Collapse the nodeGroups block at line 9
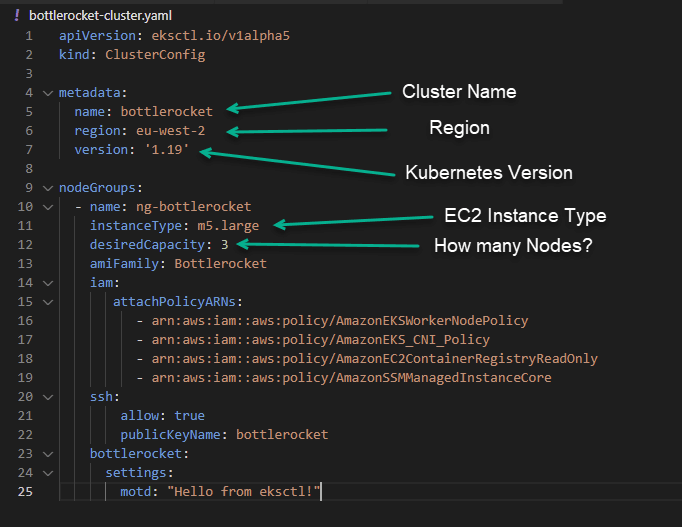682x527 pixels. [48, 188]
